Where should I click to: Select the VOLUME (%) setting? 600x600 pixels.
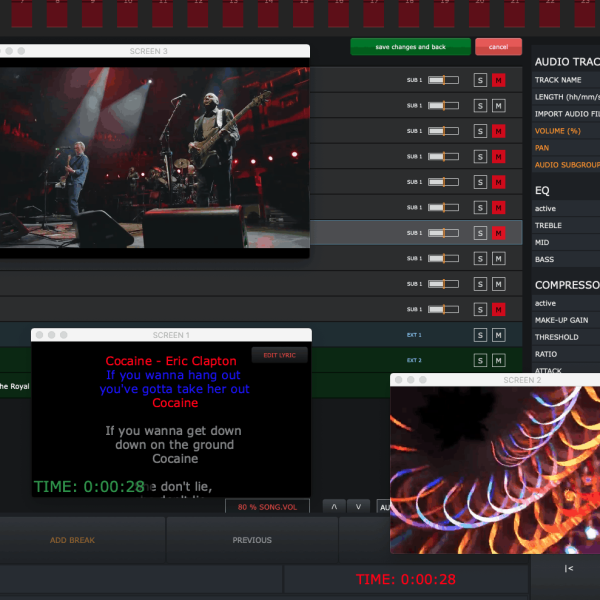pos(566,131)
